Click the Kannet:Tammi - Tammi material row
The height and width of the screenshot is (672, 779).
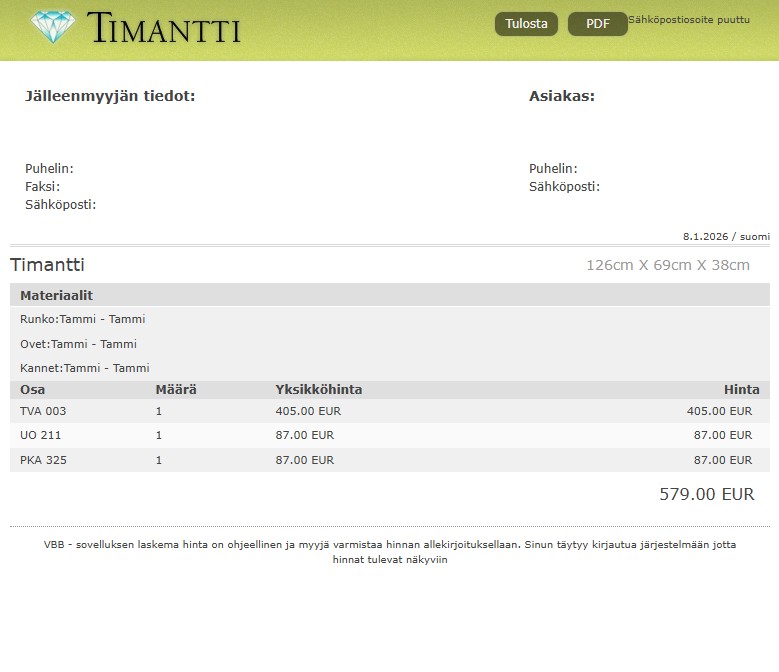85,368
